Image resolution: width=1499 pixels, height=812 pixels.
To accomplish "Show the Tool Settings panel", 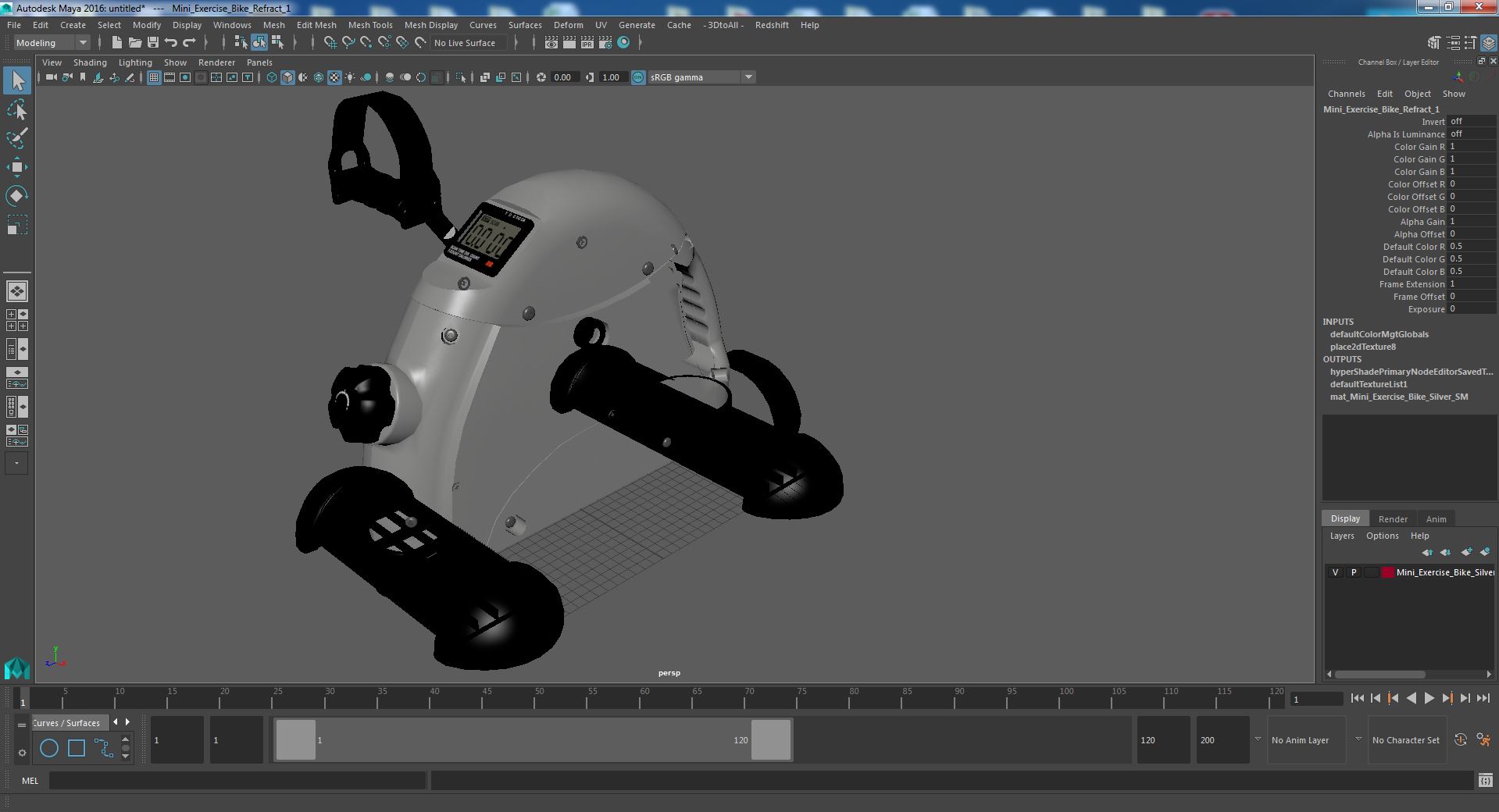I will point(1471,43).
